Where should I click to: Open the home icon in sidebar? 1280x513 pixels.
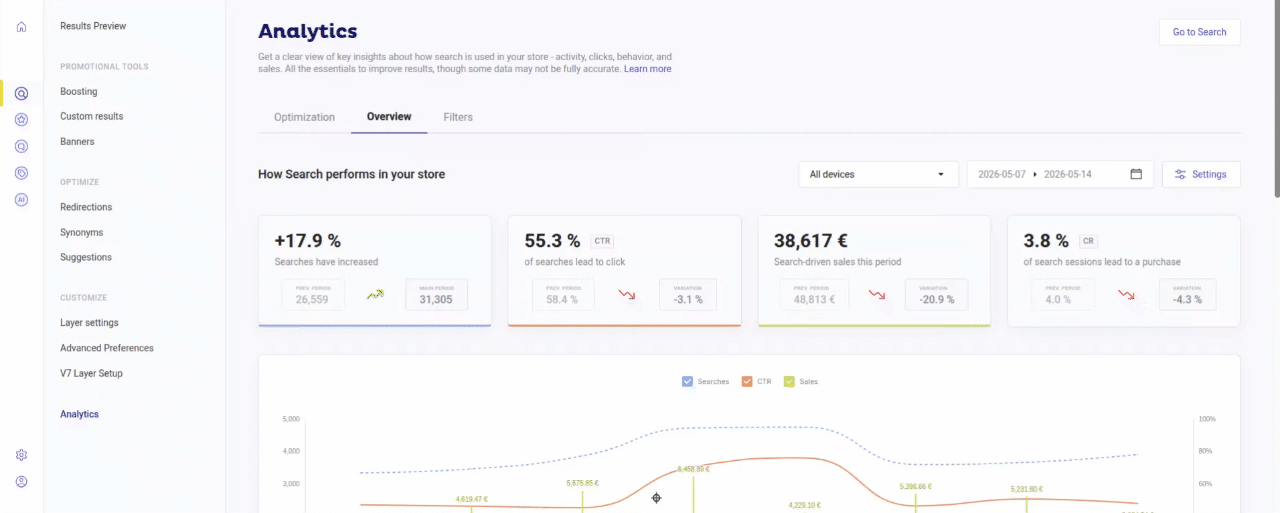pyautogui.click(x=21, y=26)
